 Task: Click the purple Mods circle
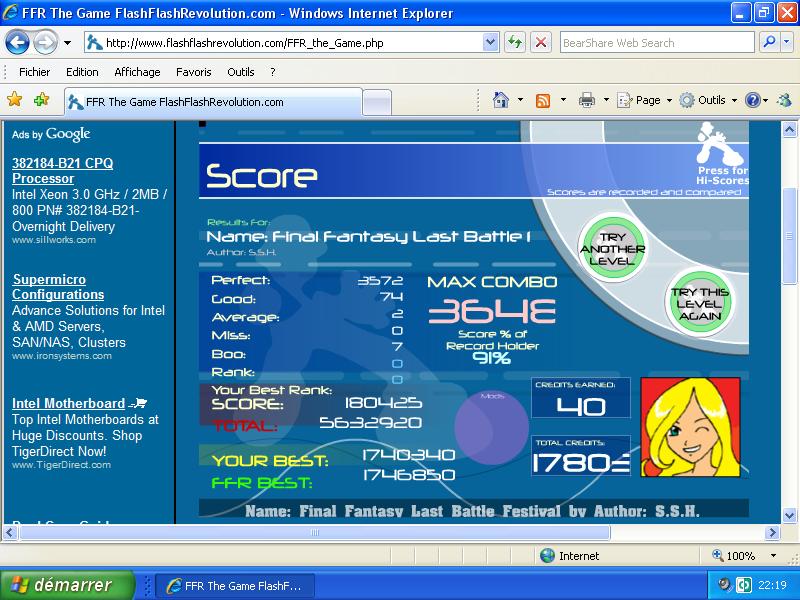[x=491, y=427]
